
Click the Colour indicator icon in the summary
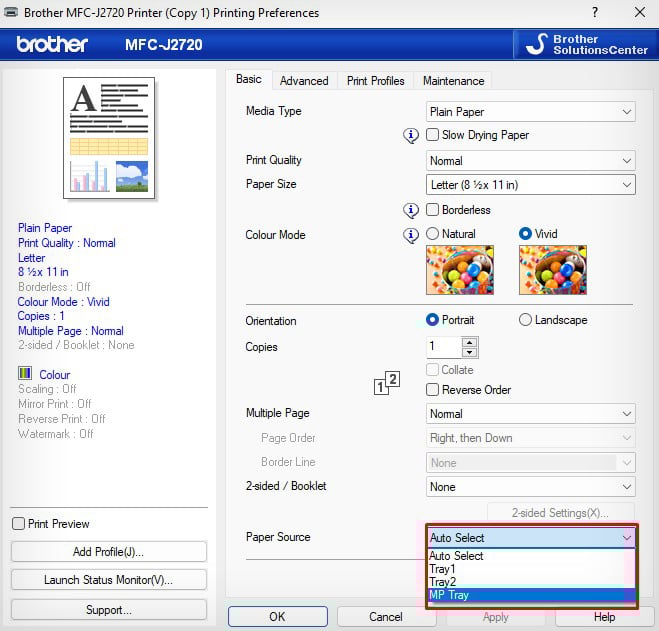tap(25, 373)
